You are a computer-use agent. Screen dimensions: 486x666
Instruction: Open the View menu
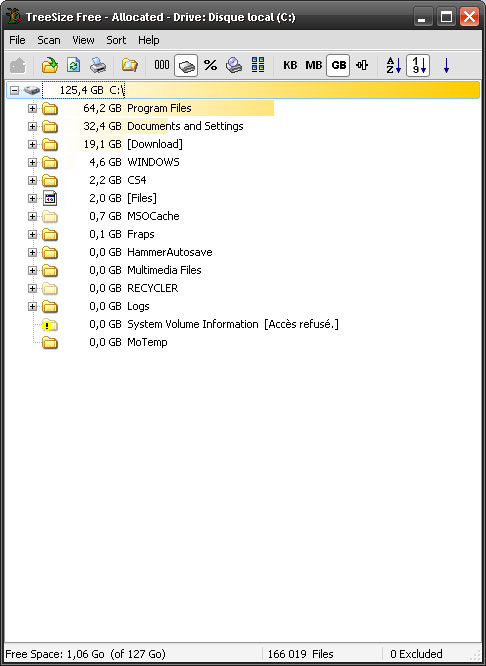[83, 40]
